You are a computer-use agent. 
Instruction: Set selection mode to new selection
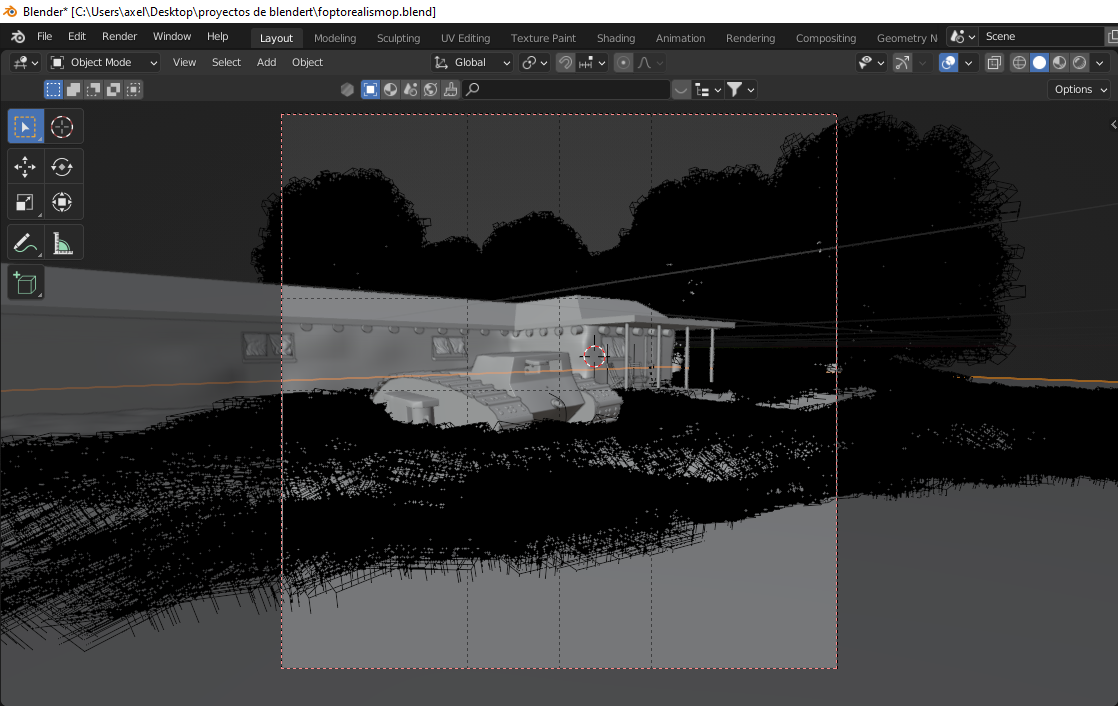coord(53,89)
